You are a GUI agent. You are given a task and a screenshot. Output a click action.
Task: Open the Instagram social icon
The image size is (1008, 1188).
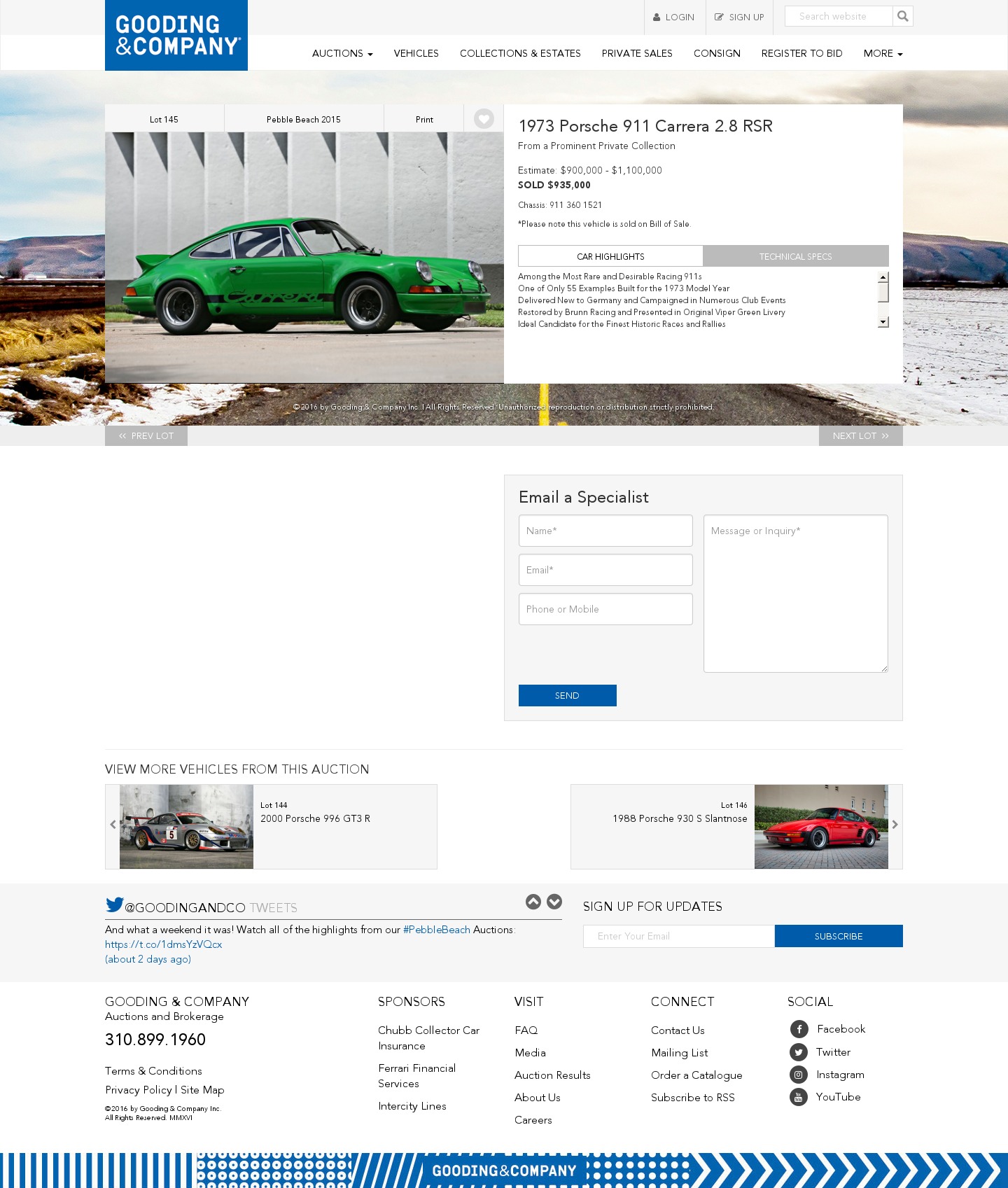[x=799, y=1075]
